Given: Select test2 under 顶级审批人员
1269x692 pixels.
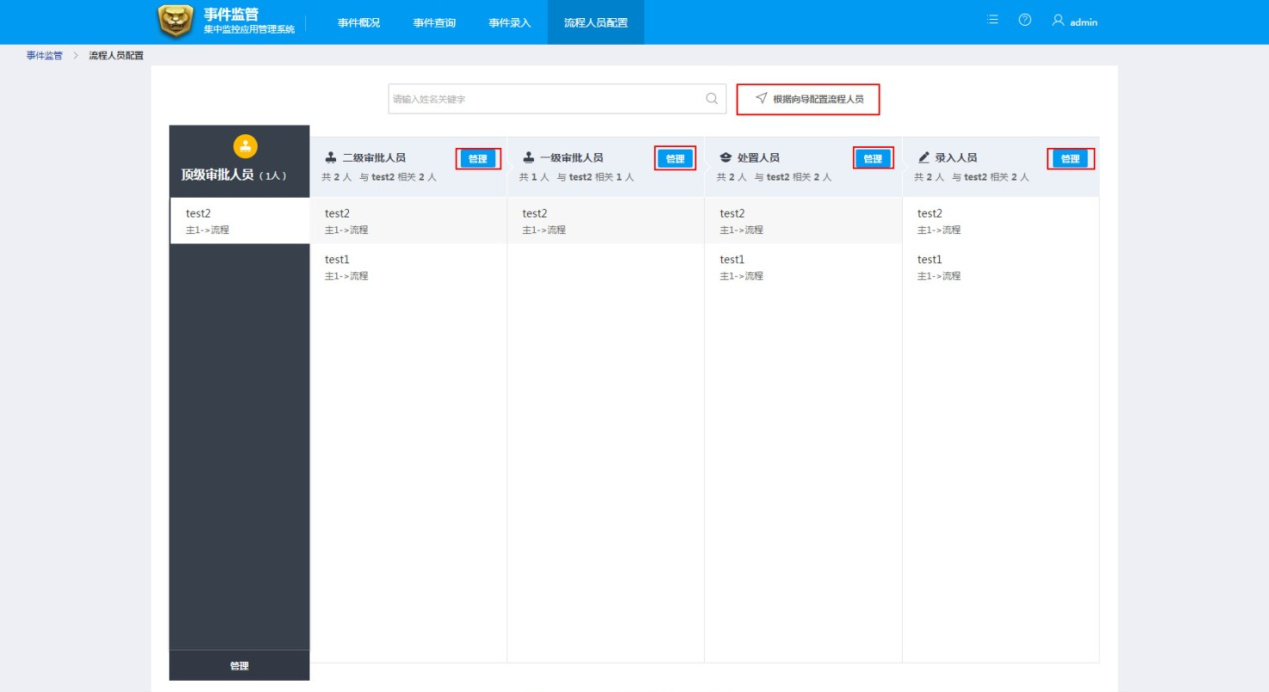Looking at the screenshot, I should click(x=240, y=221).
